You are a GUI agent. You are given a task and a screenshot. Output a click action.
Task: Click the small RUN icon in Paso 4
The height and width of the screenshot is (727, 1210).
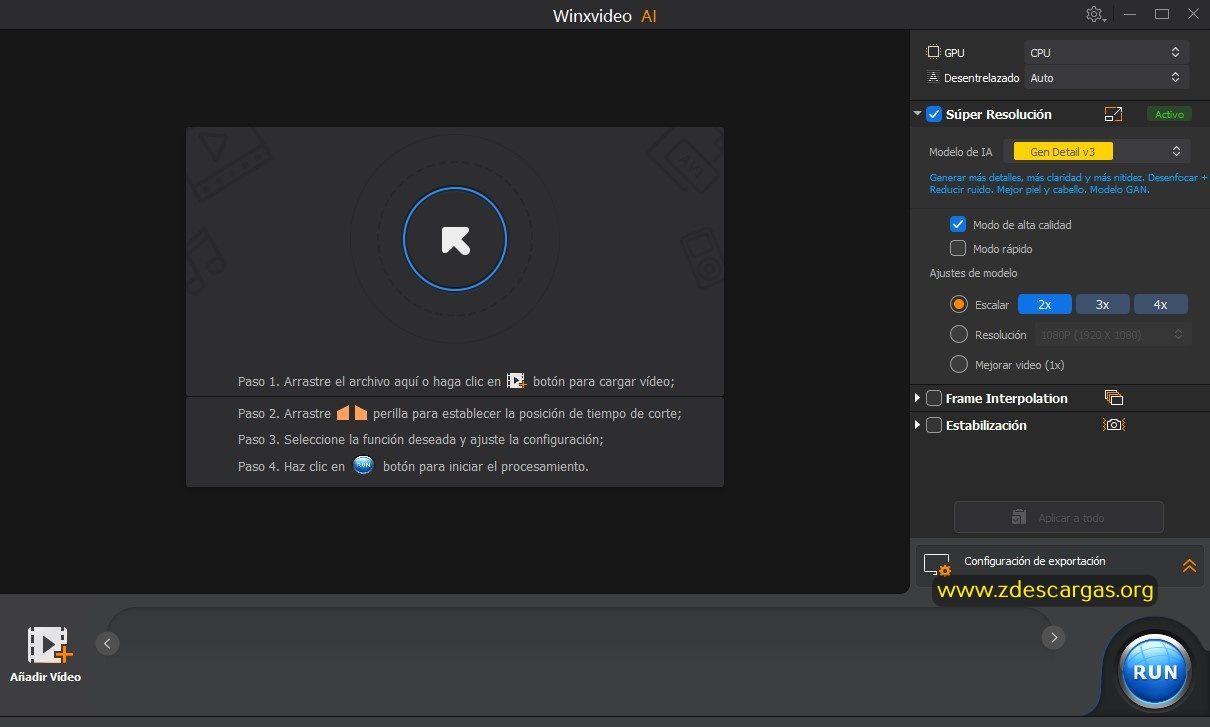(363, 465)
